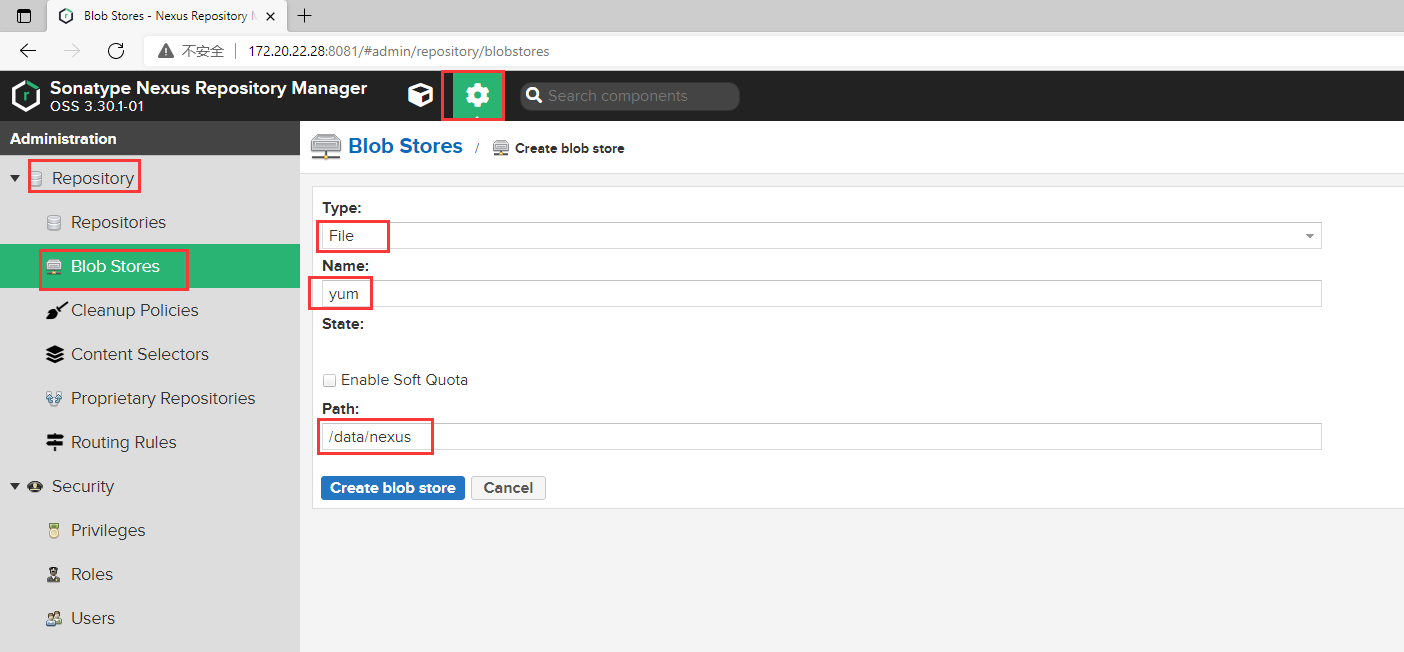This screenshot has height=652, width=1404.
Task: Click the Users people icon
Action: pos(54,618)
